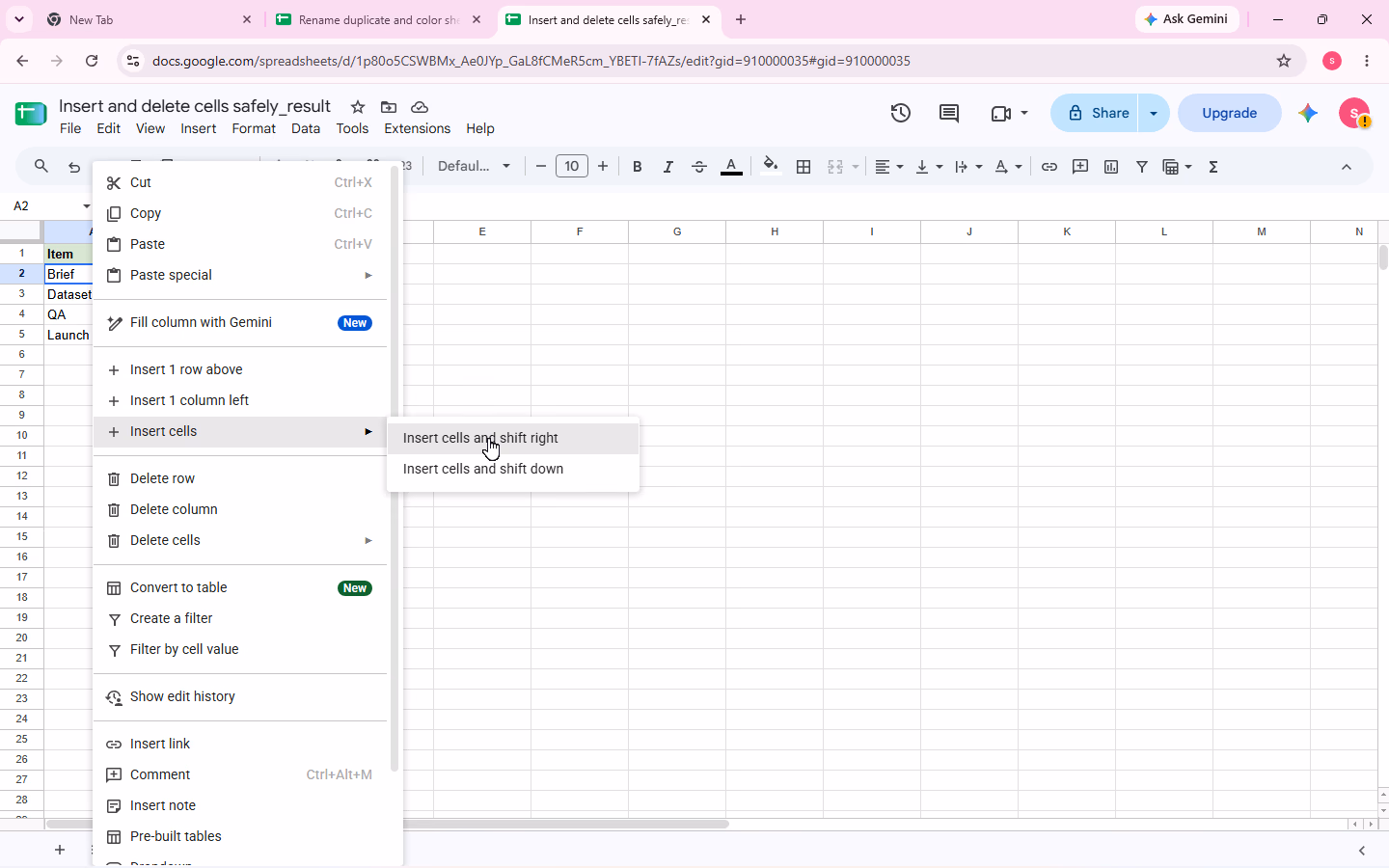Toggle italic formatting
The image size is (1389, 868).
pos(668,167)
